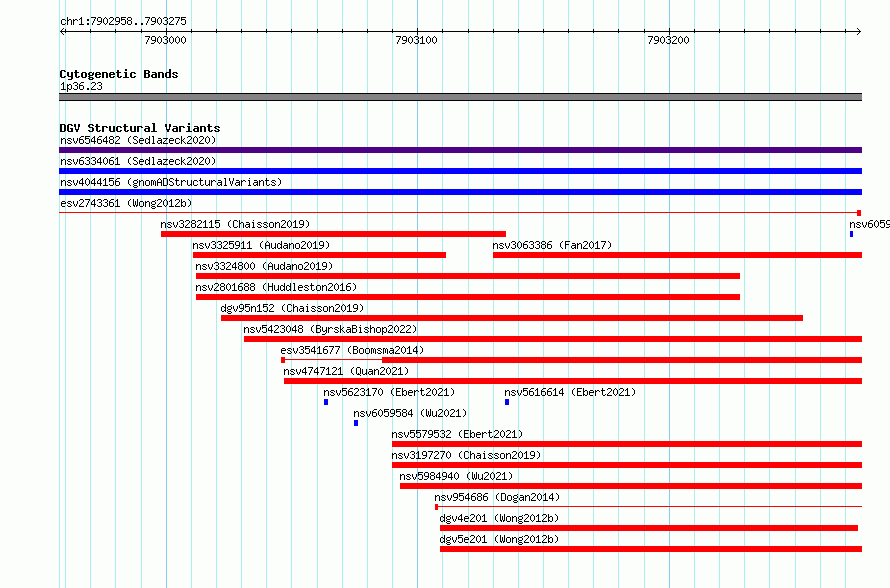Open the nsv6334061 (Sedlazeck2020) label
The height and width of the screenshot is (588, 890).
(x=138, y=161)
